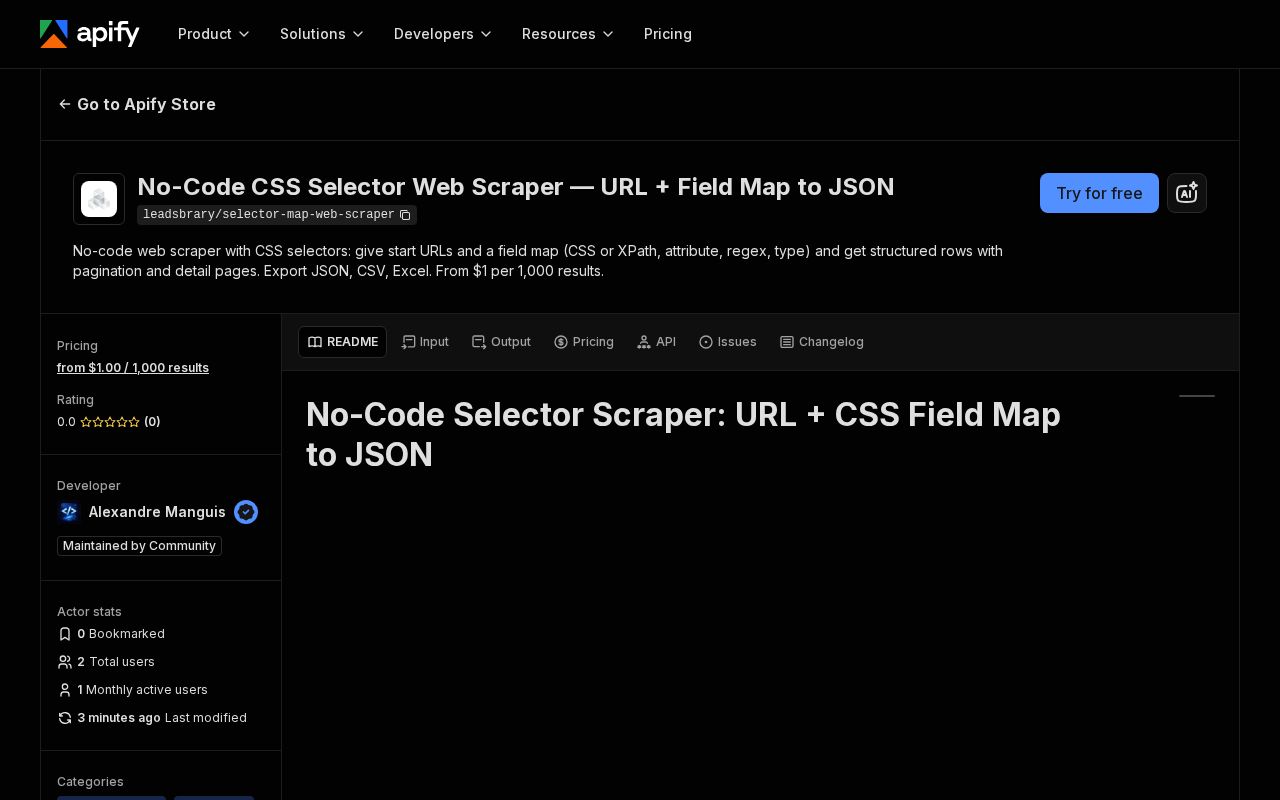The height and width of the screenshot is (800, 1280).
Task: Click the Categories heading text
Action: click(90, 782)
